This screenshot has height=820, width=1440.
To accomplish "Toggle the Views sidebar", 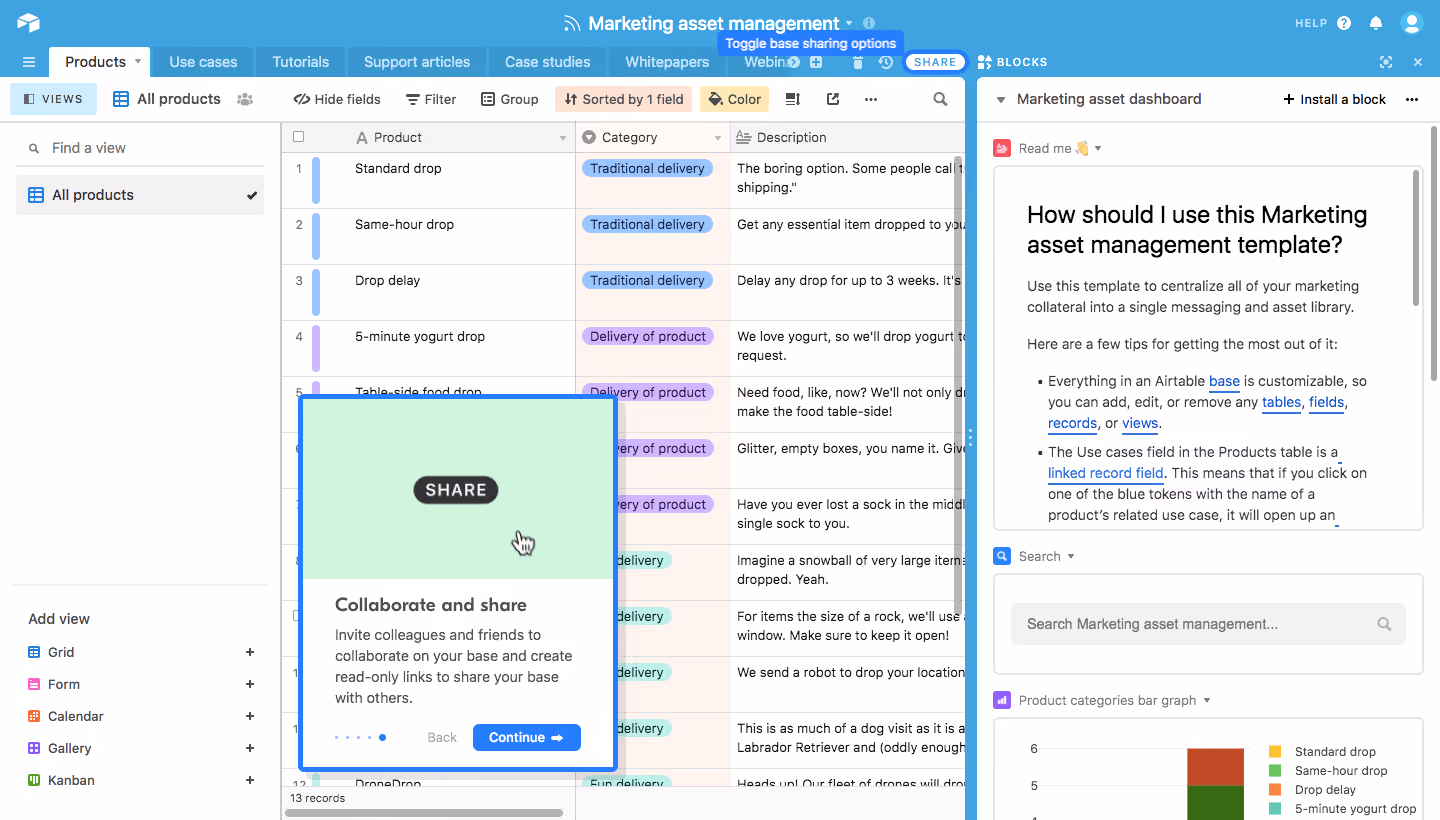I will click(x=54, y=99).
